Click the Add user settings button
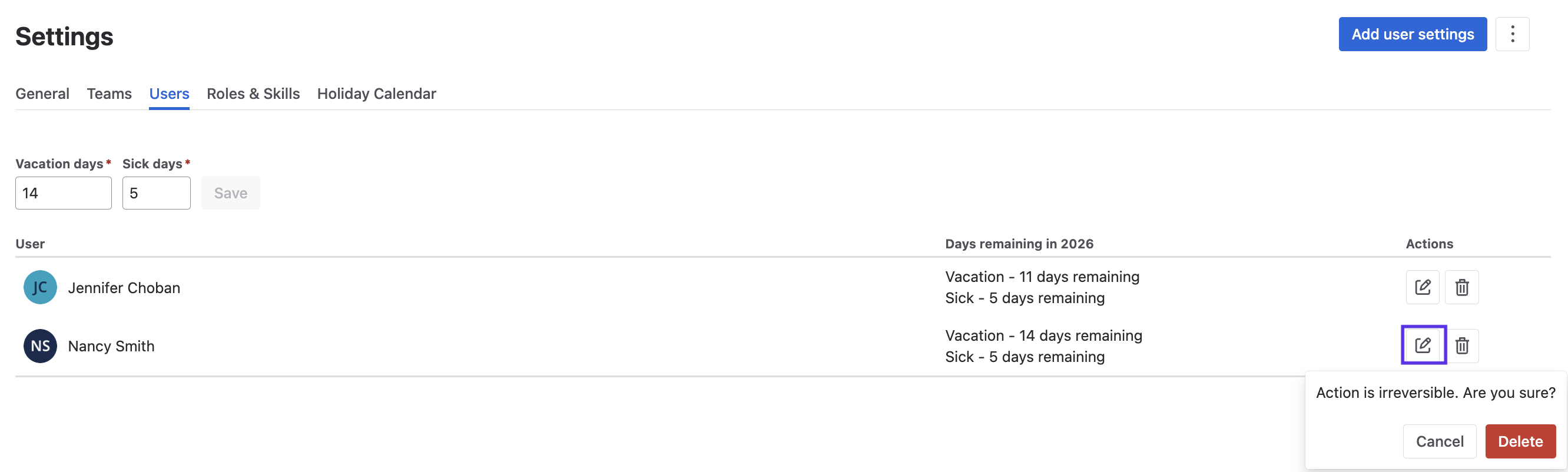This screenshot has width=1568, height=472. (1412, 34)
